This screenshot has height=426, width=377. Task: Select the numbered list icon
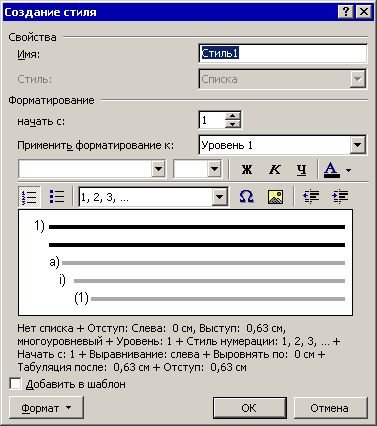click(30, 197)
